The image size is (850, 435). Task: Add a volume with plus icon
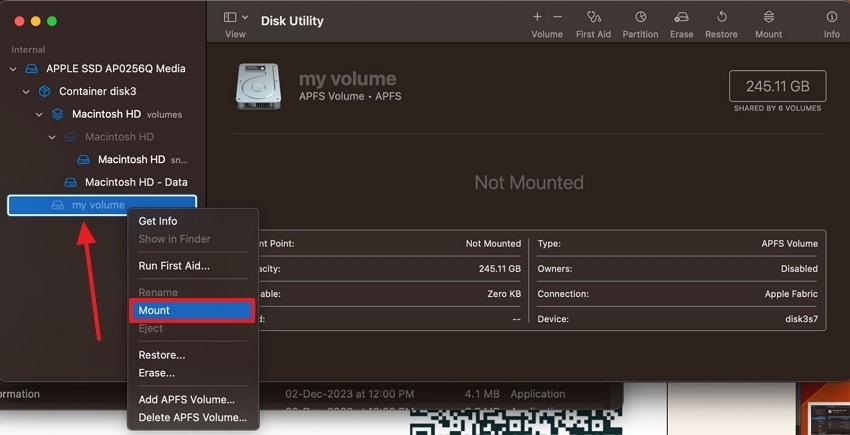(537, 17)
